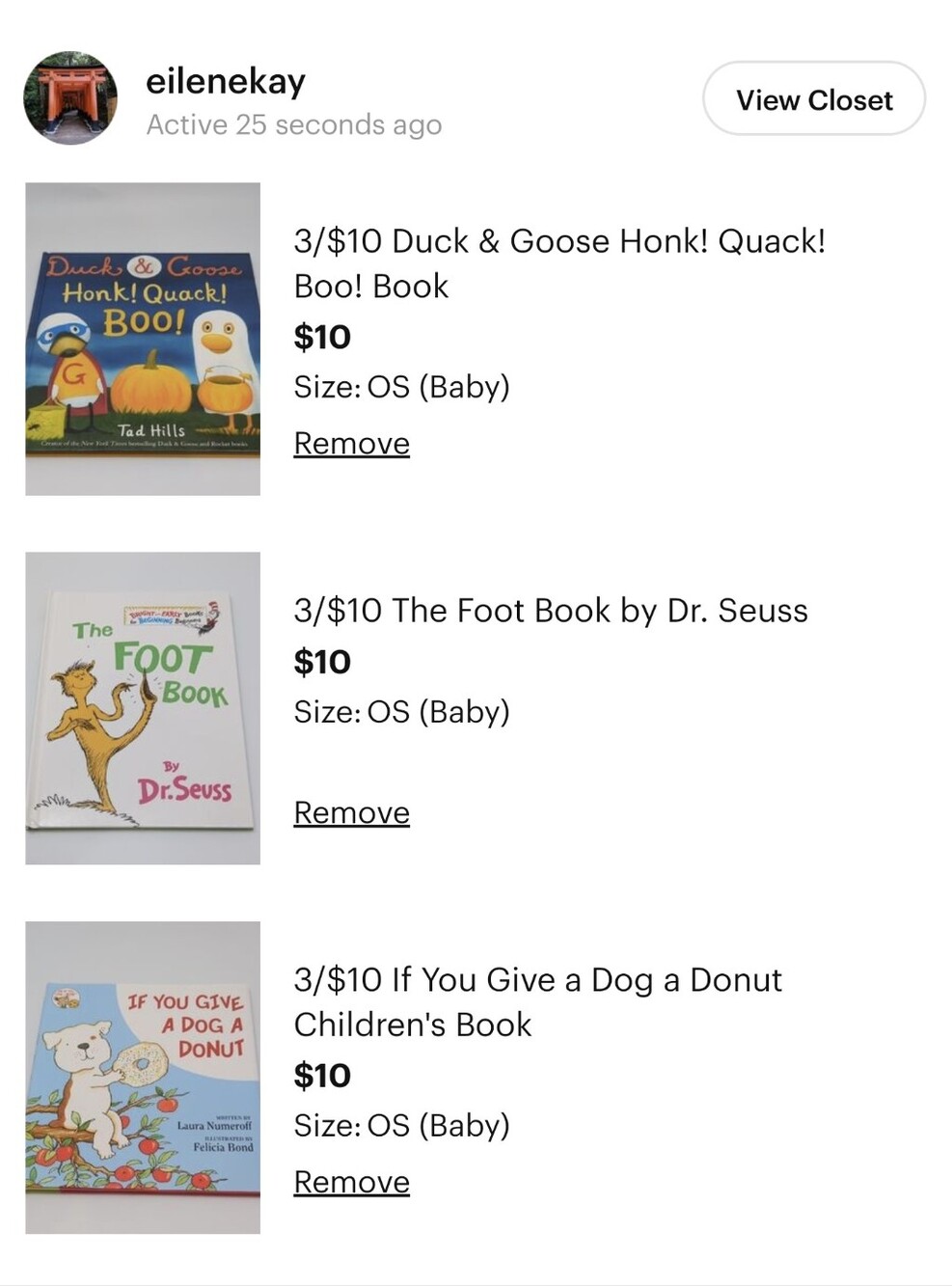Tap the eilenekay seller username

[226, 82]
